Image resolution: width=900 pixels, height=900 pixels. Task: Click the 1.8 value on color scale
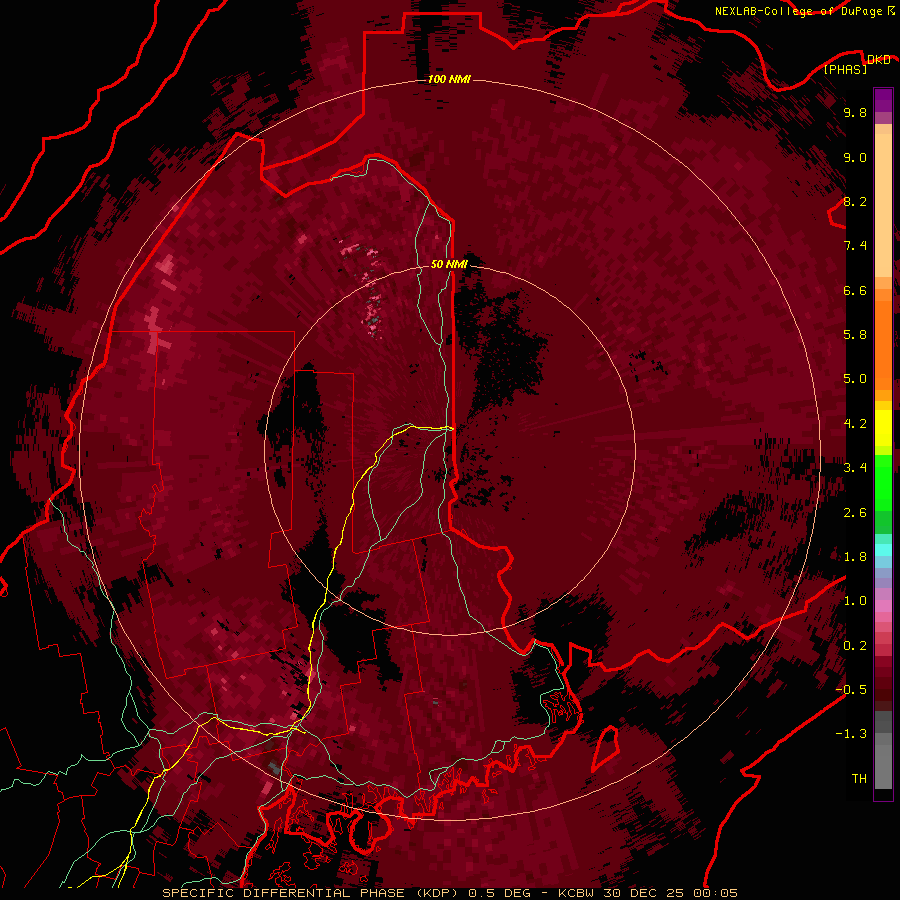pyautogui.click(x=855, y=557)
